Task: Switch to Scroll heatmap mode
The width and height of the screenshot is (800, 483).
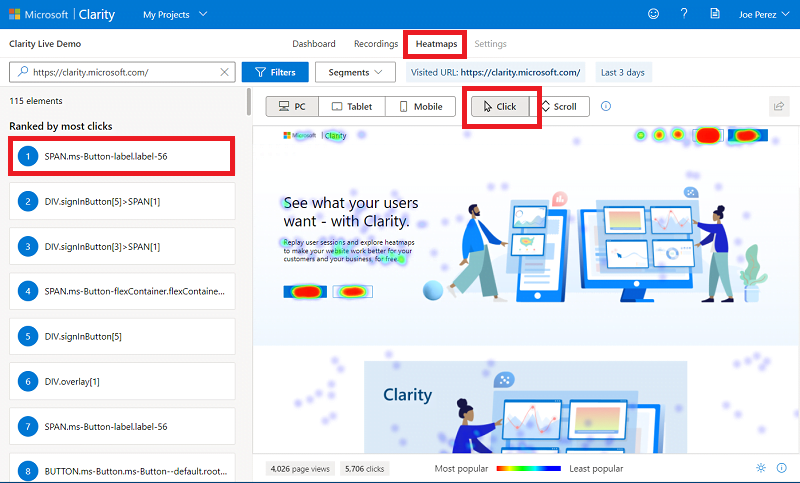Action: 560,107
